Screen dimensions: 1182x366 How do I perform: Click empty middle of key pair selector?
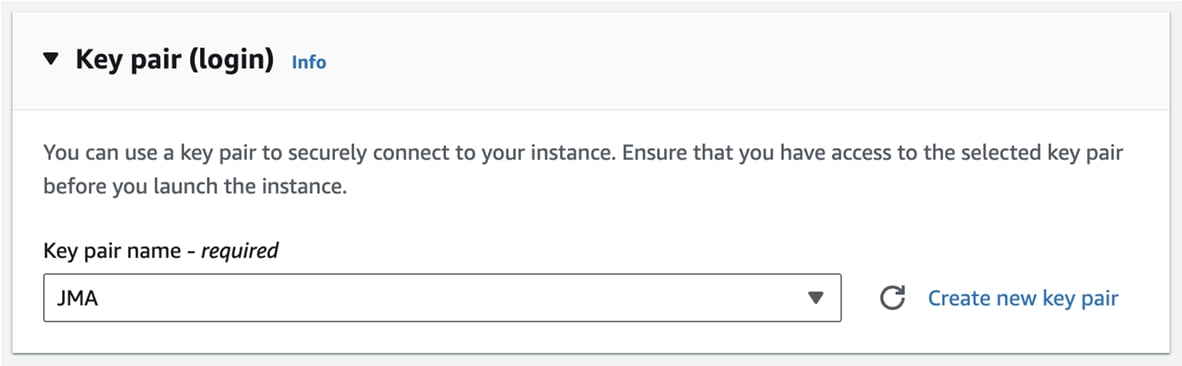pos(452,298)
